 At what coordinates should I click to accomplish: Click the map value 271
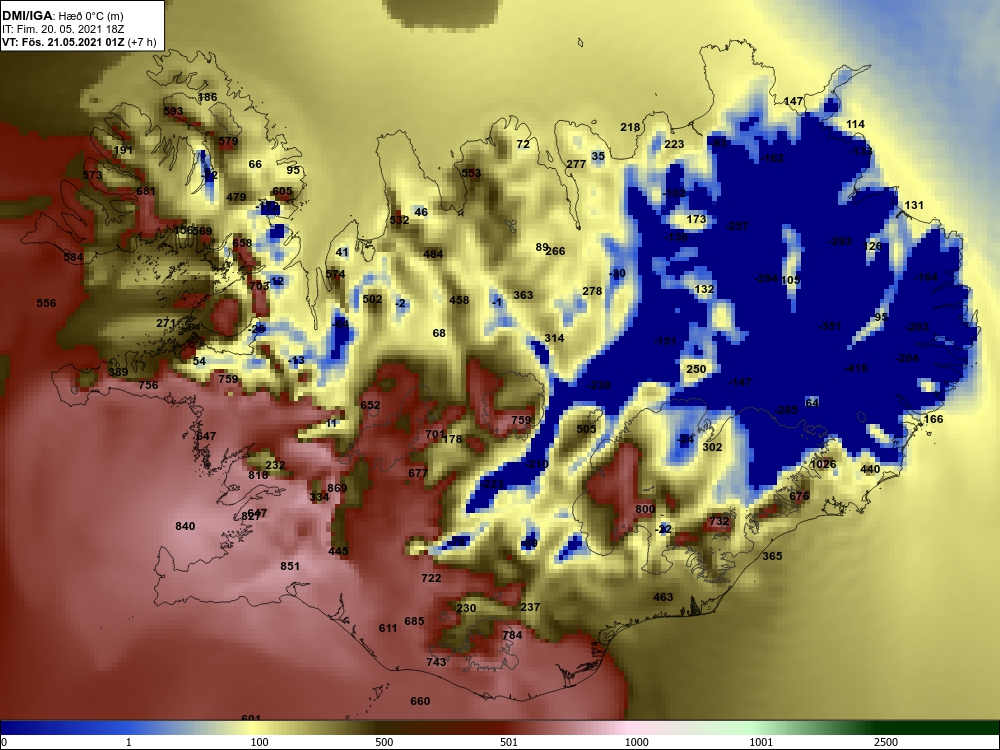tap(166, 323)
